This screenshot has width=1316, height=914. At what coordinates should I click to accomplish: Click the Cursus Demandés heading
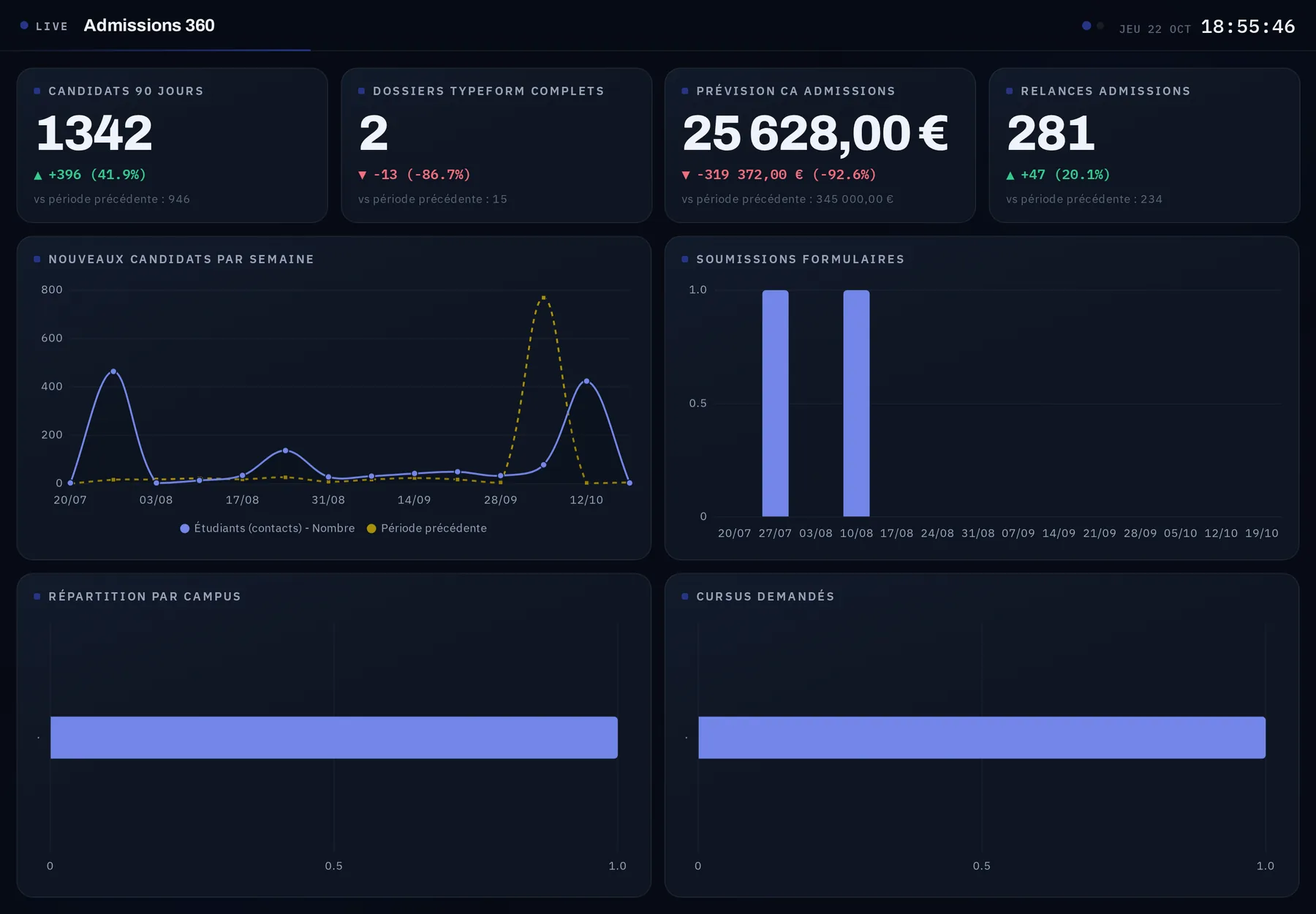[x=765, y=597]
